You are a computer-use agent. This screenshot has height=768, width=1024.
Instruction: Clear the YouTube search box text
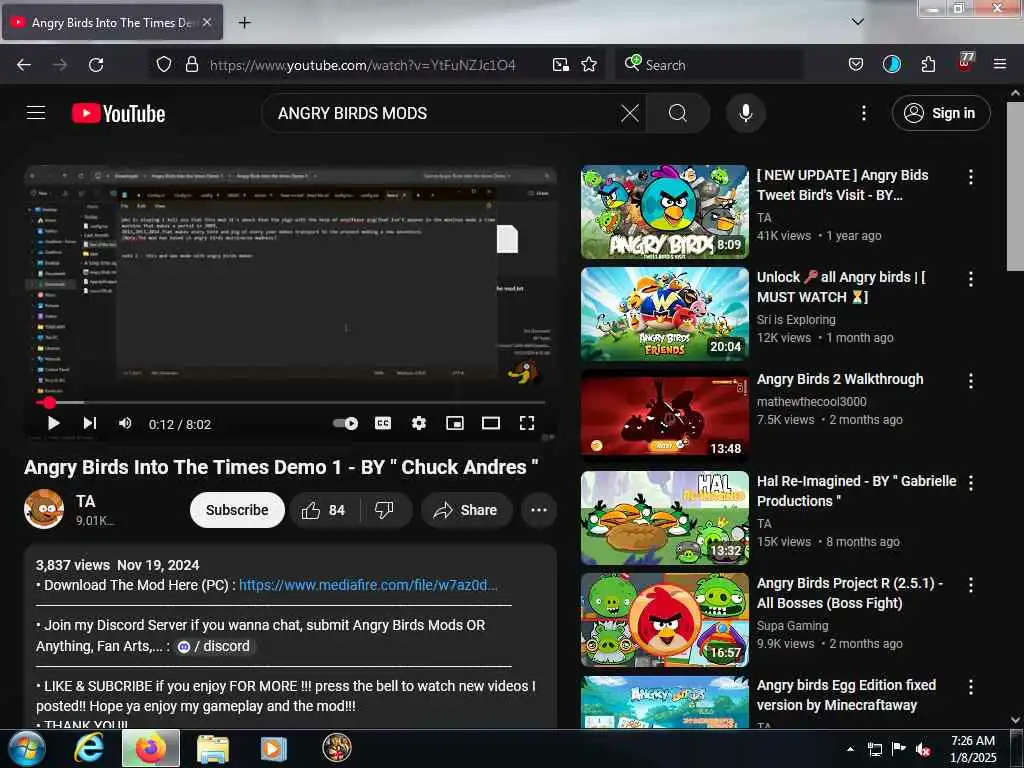(630, 113)
